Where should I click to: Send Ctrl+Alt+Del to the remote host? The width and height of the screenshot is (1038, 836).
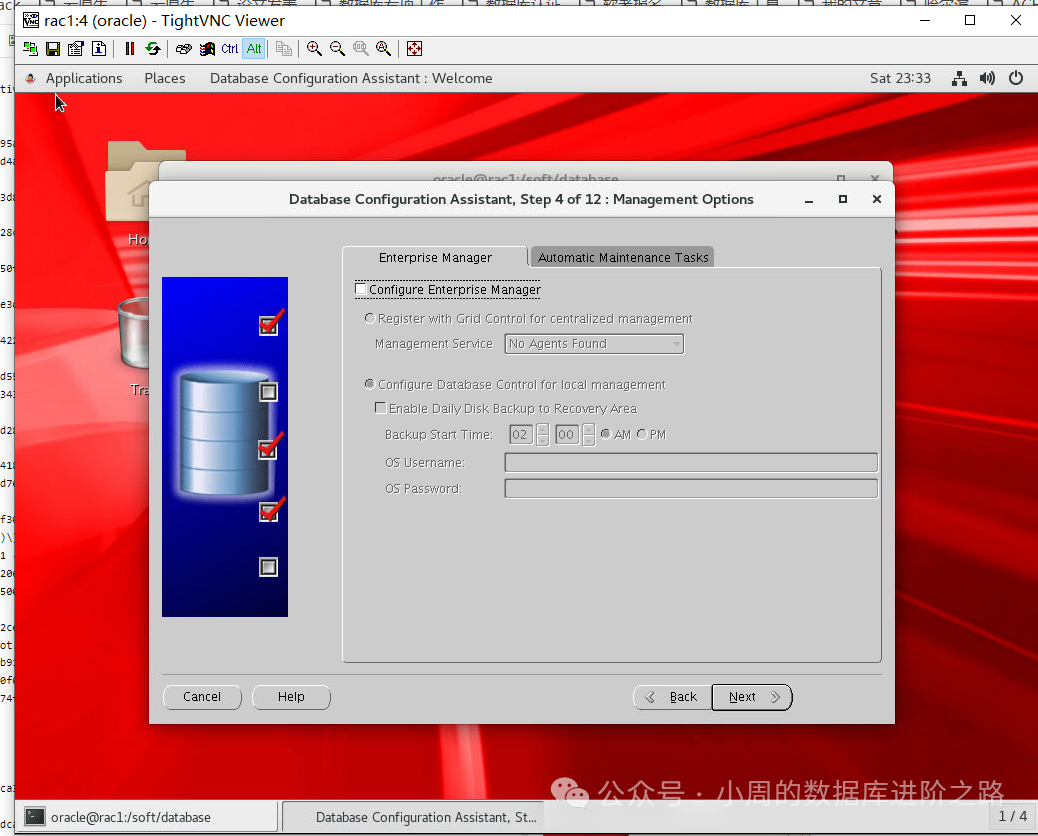(184, 48)
